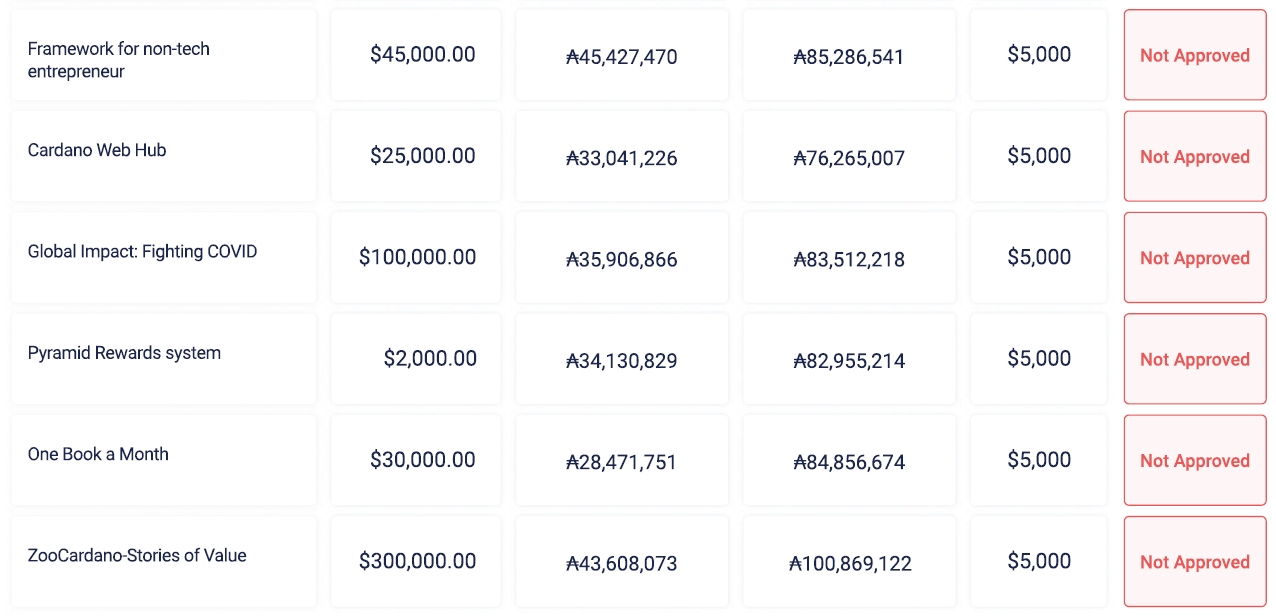The height and width of the screenshot is (616, 1276).
Task: Click the $2,000.00 requested amount
Action: pos(429,359)
